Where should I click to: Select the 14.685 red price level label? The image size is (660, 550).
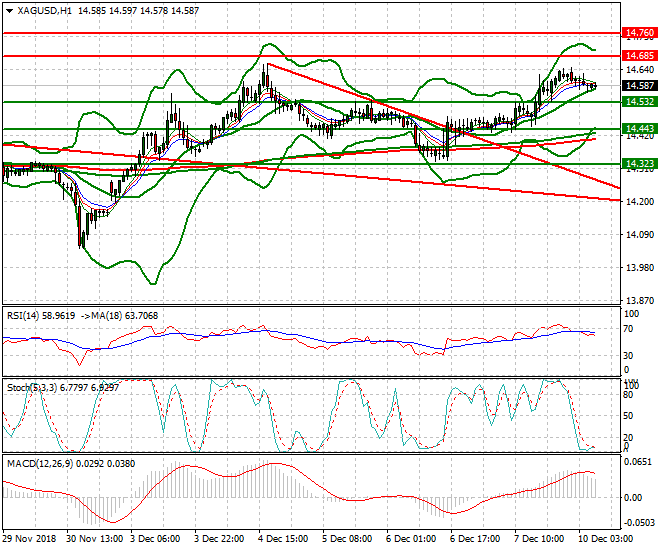639,56
